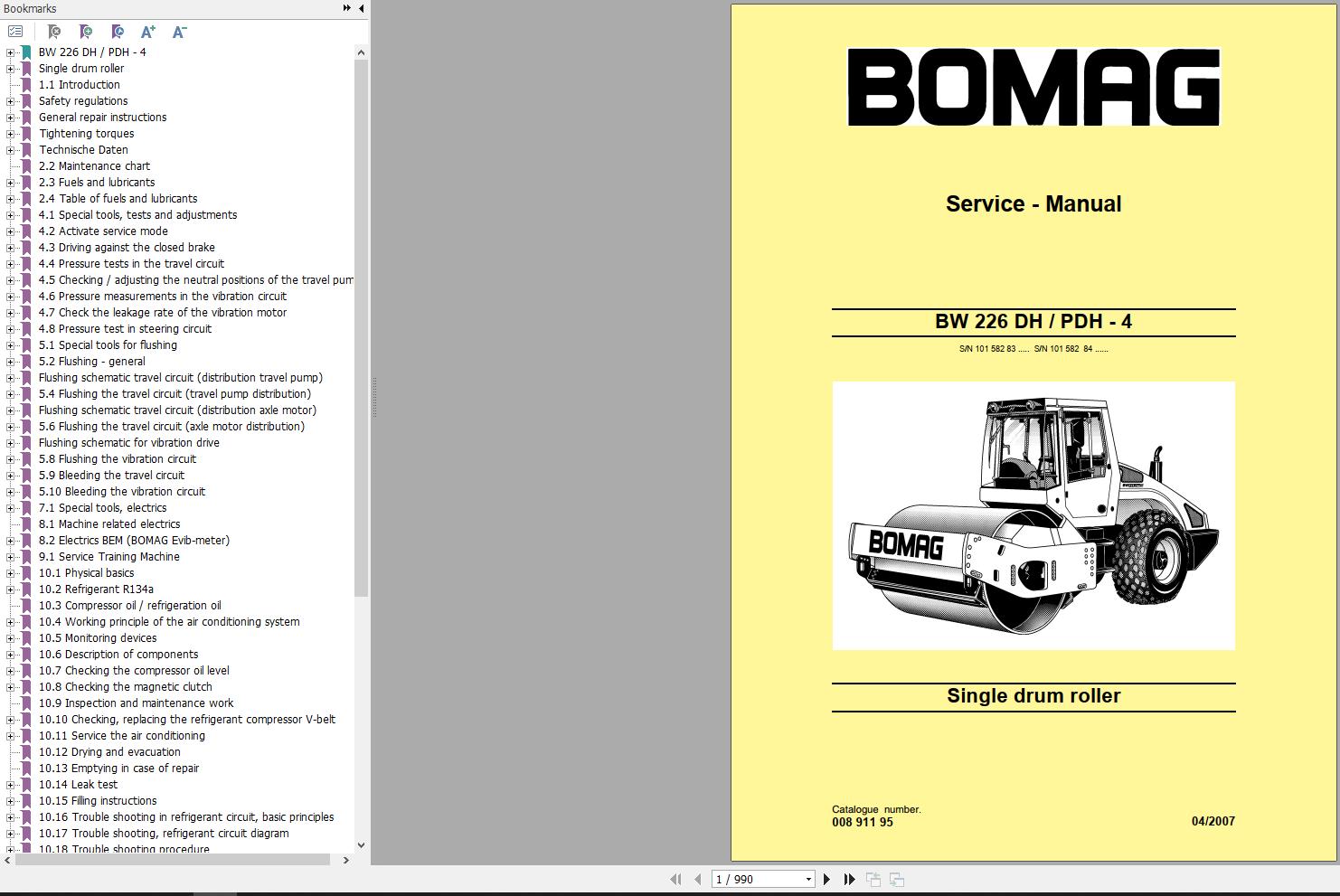This screenshot has height=896, width=1340.
Task: Go to last page using skip-forward icon
Action: coord(850,878)
